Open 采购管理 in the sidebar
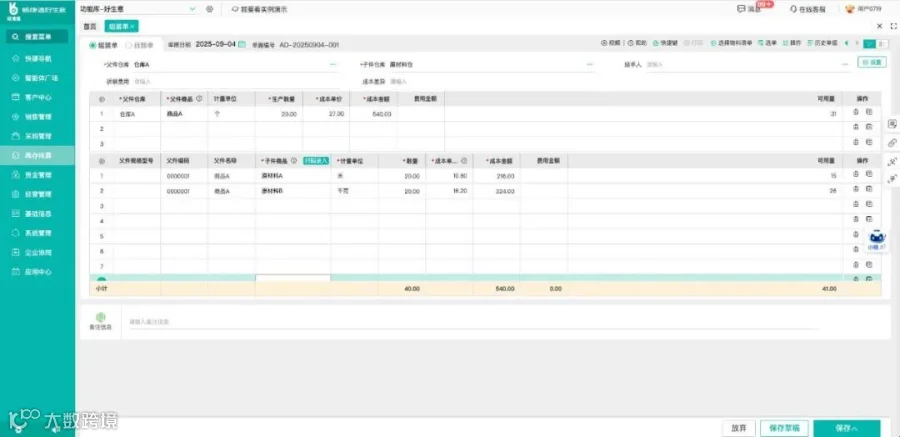 pos(37,137)
